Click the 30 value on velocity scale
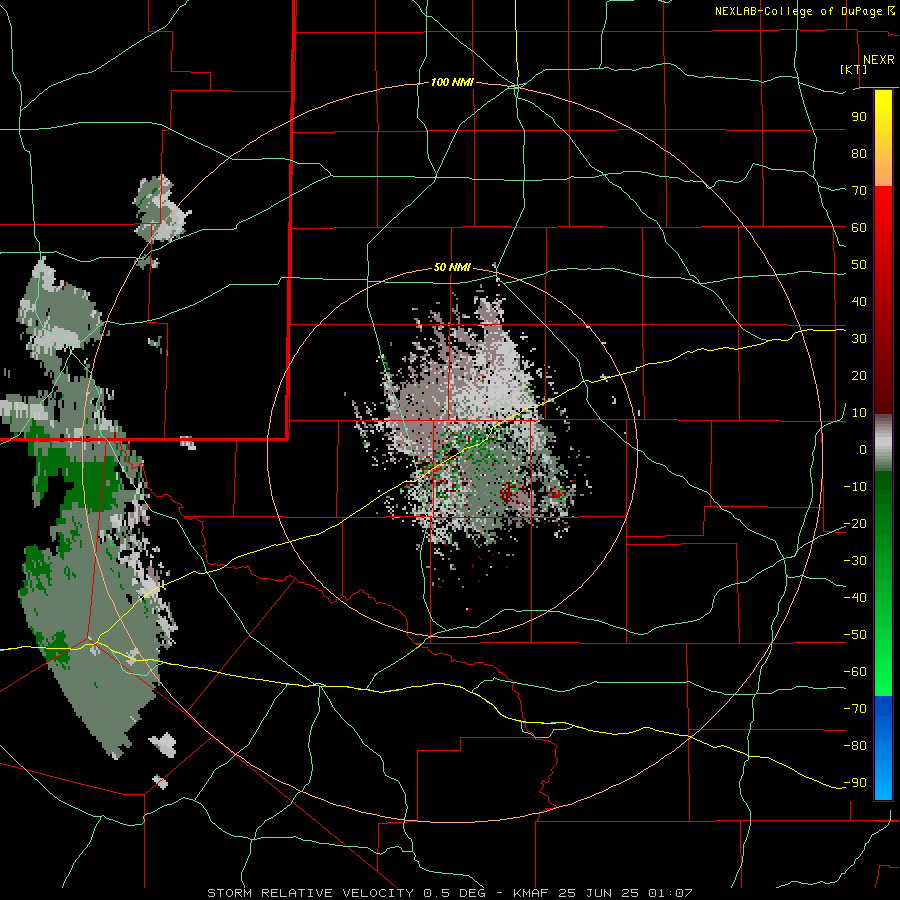This screenshot has height=900, width=900. (x=859, y=339)
